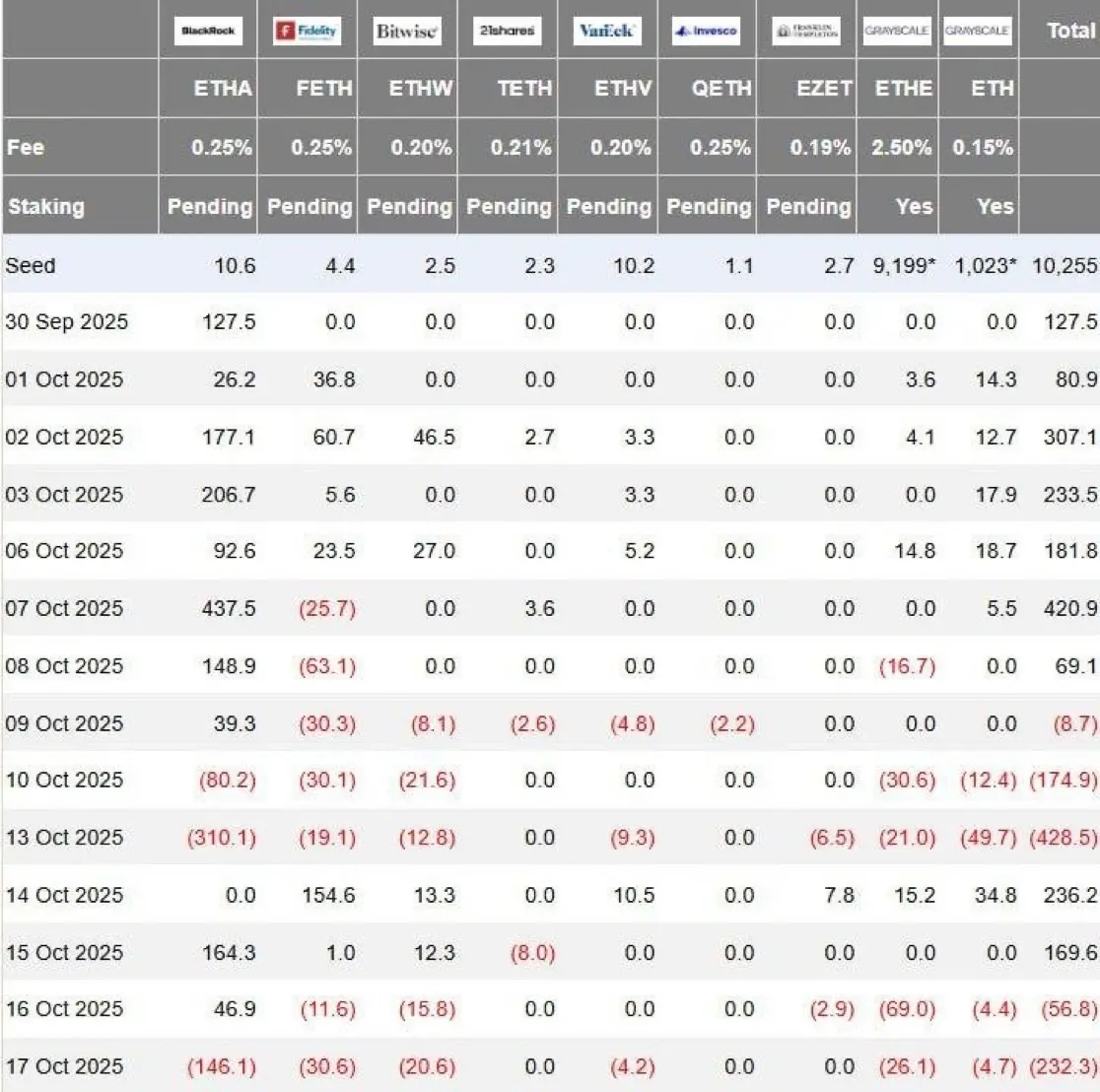Click the 0.21% fee for TETH

pyautogui.click(x=521, y=147)
